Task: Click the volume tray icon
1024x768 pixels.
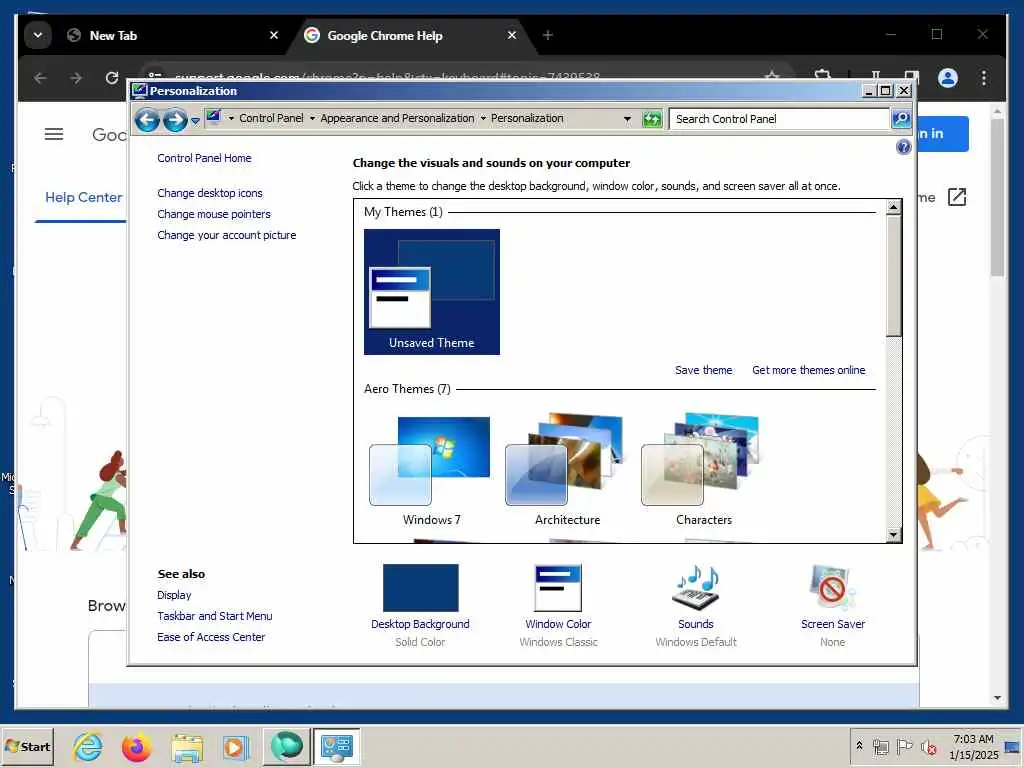Action: [929, 747]
